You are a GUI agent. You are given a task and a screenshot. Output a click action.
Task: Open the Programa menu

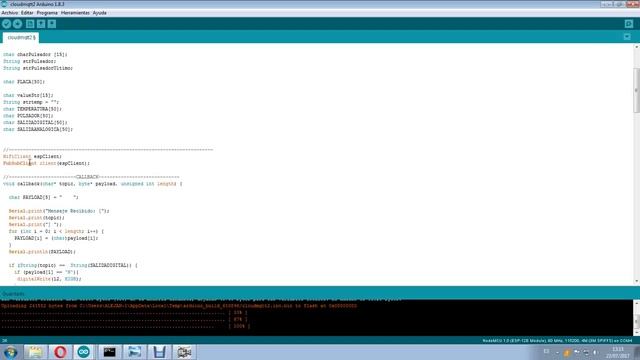point(47,13)
